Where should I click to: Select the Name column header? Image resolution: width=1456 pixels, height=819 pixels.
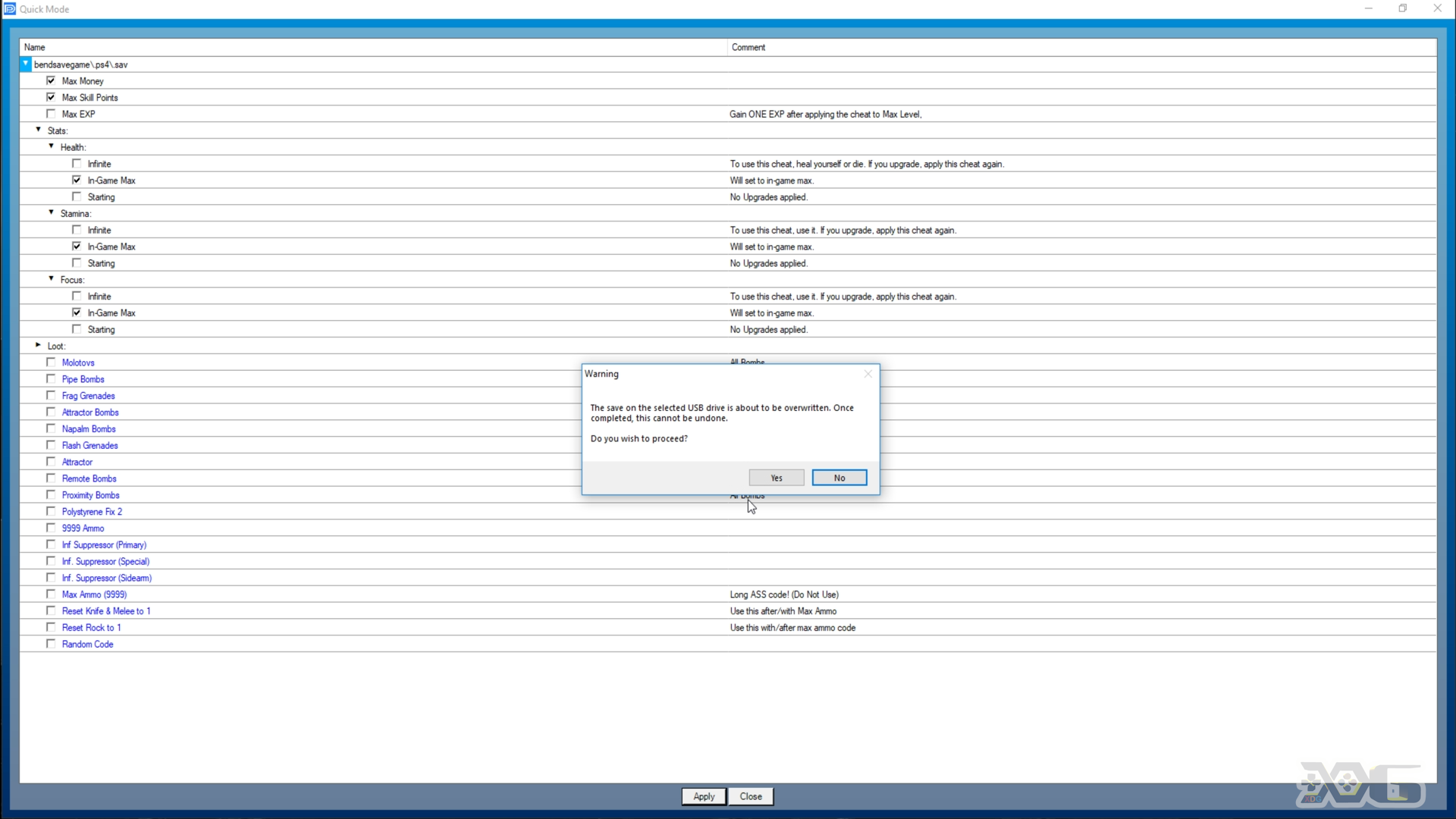tap(34, 47)
